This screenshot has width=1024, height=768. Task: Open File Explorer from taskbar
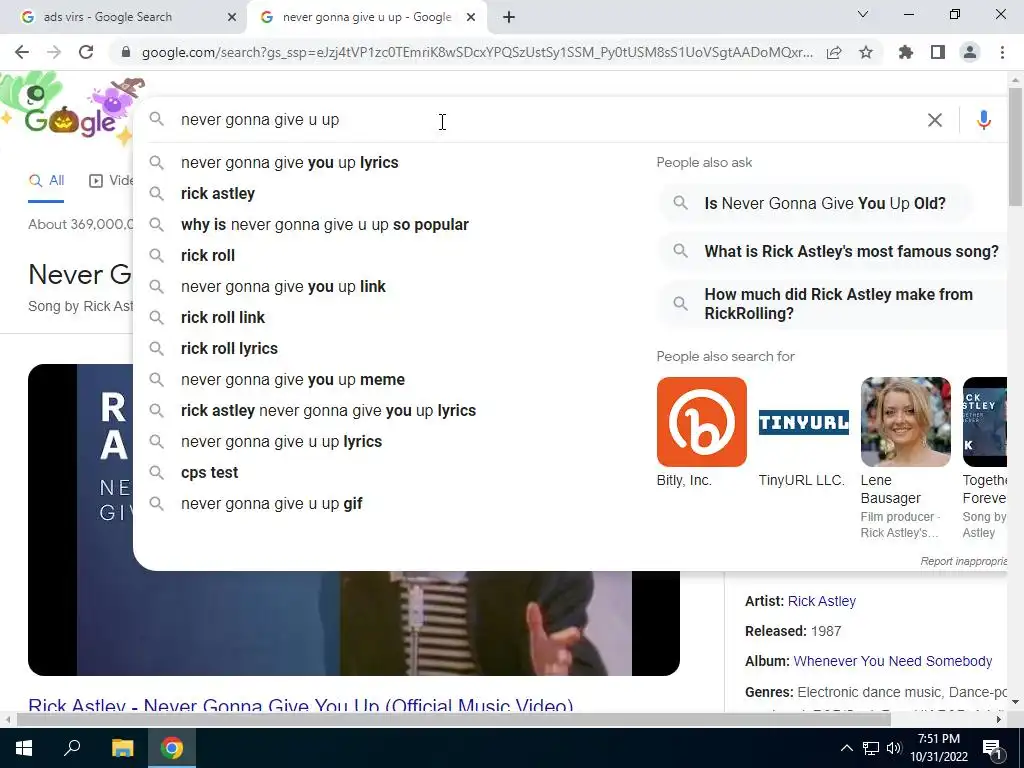[122, 748]
